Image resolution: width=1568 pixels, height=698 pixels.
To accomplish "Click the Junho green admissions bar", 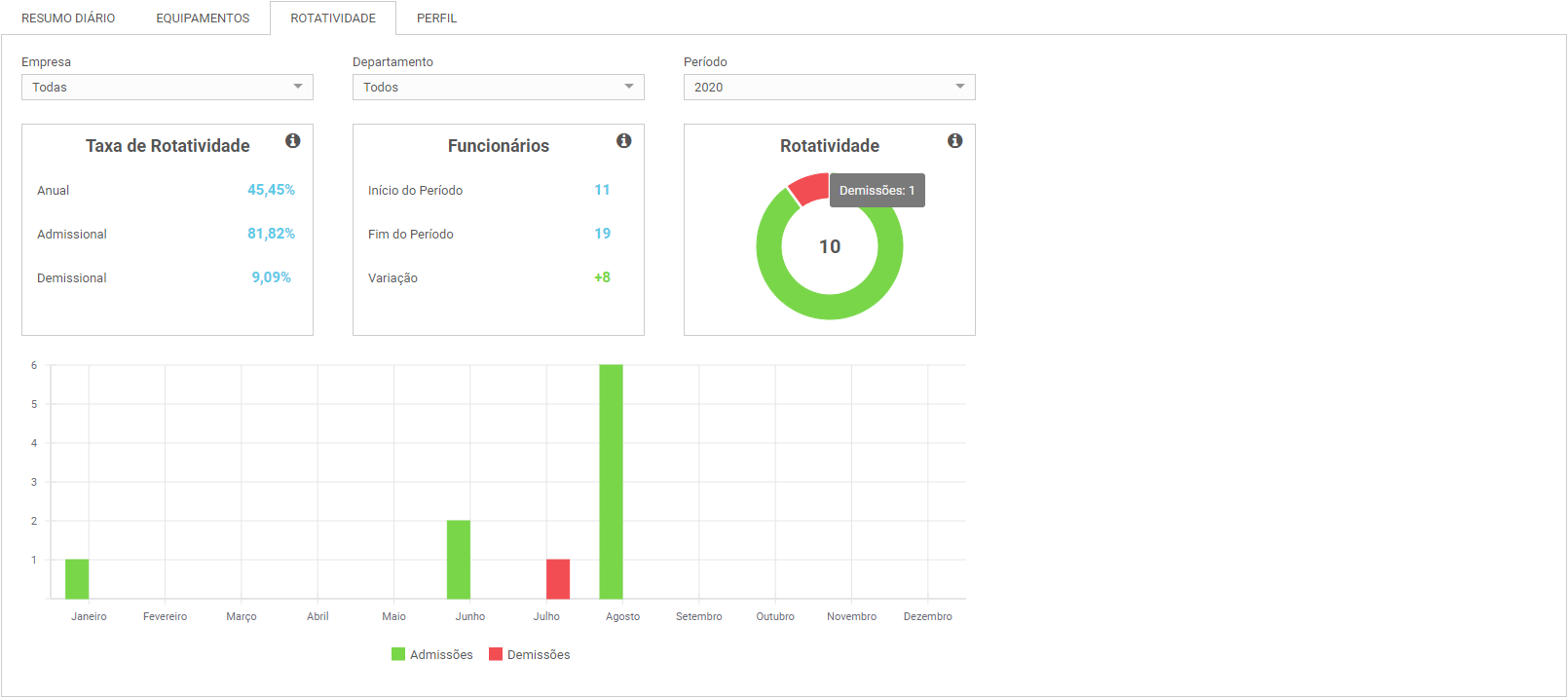I will coord(459,560).
